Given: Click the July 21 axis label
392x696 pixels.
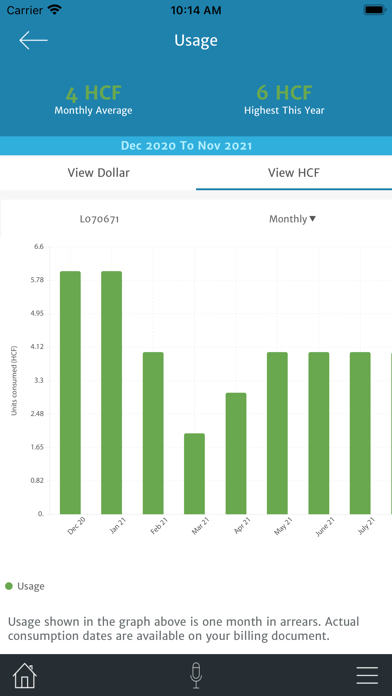Looking at the screenshot, I should 367,526.
